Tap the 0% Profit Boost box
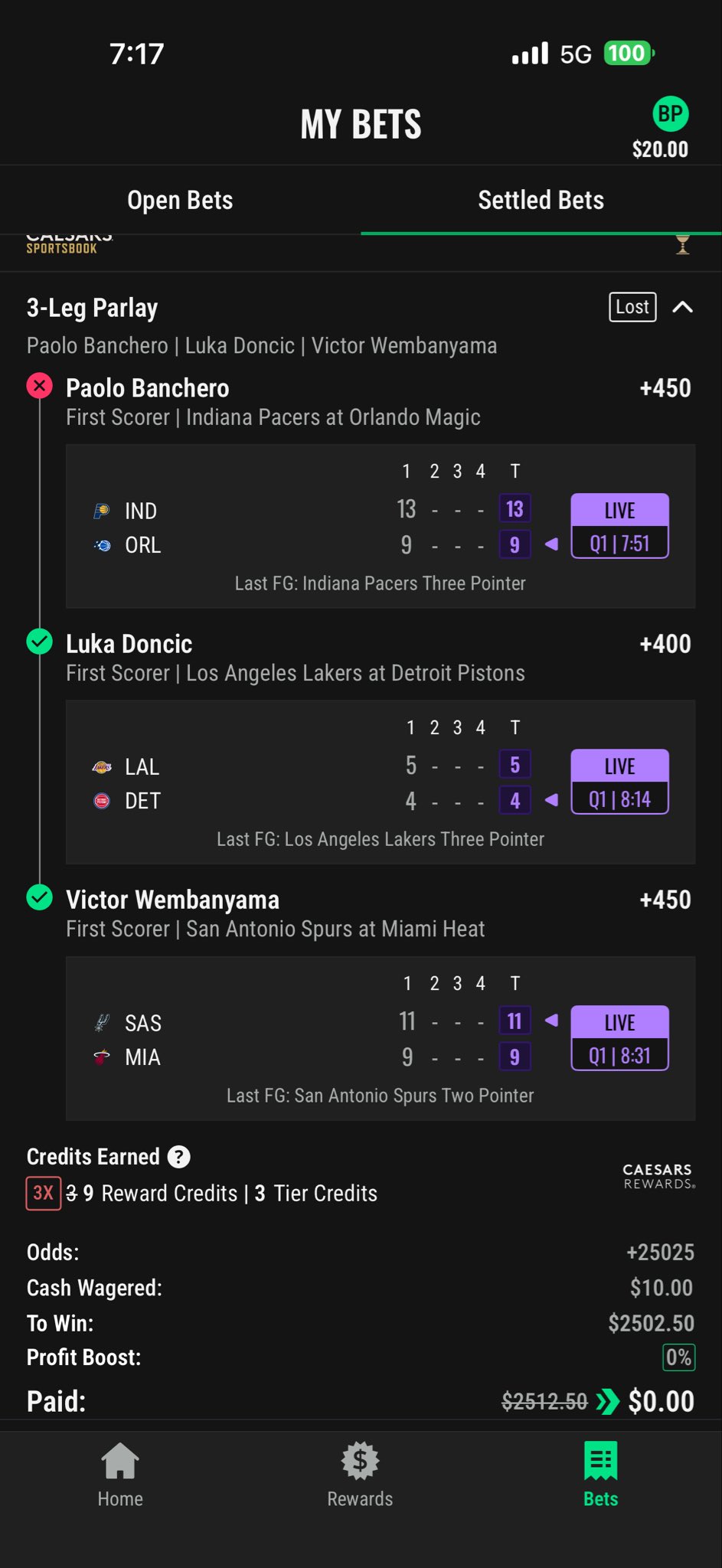The width and height of the screenshot is (722, 1568). coord(678,1357)
